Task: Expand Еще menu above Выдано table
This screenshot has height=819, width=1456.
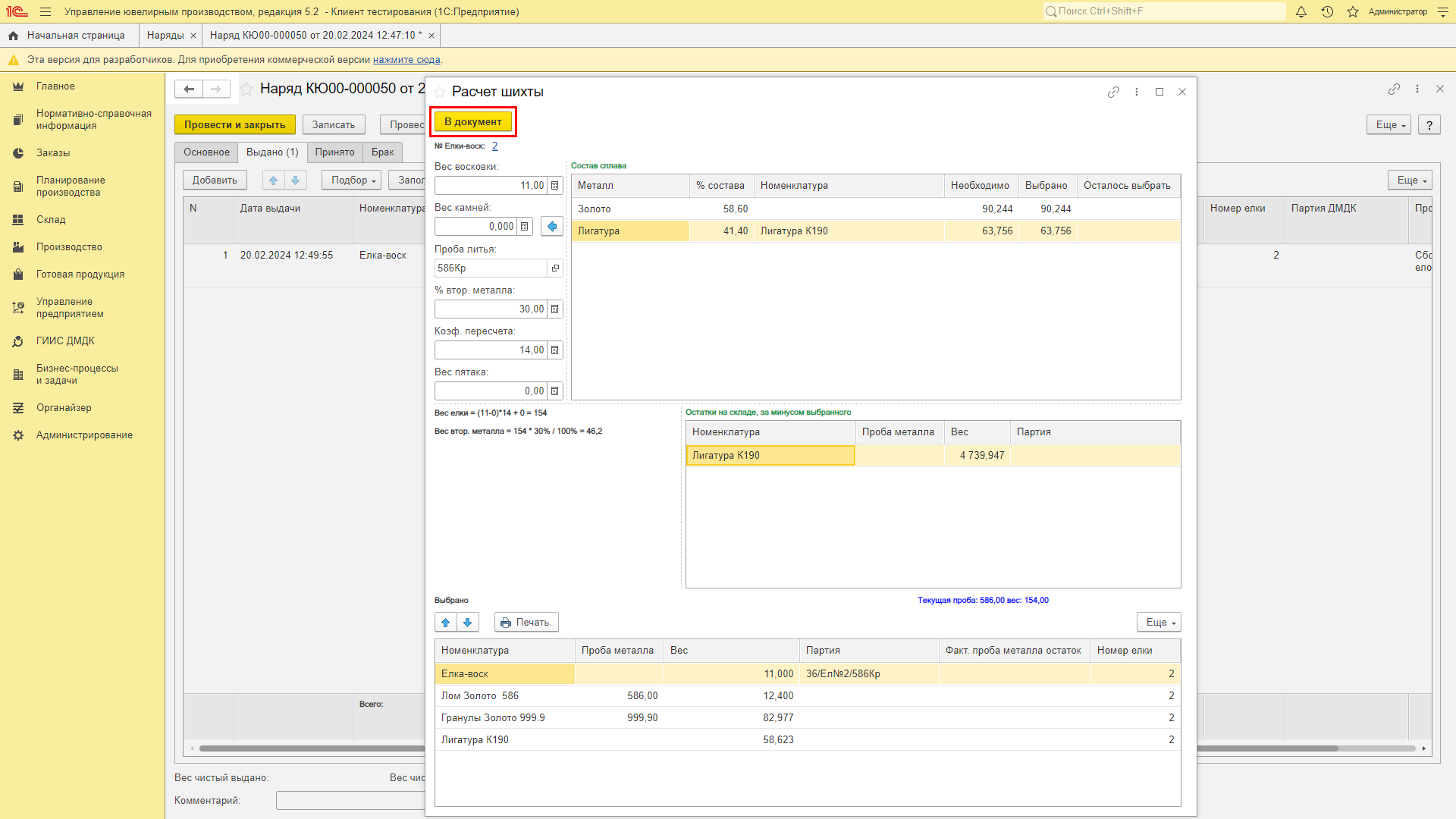Action: 1410,180
